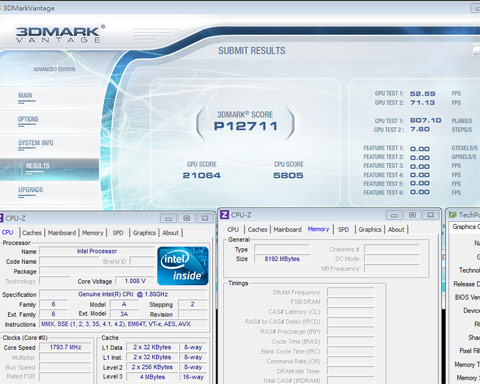Click CPU Test 1 value 807.10

(x=426, y=120)
